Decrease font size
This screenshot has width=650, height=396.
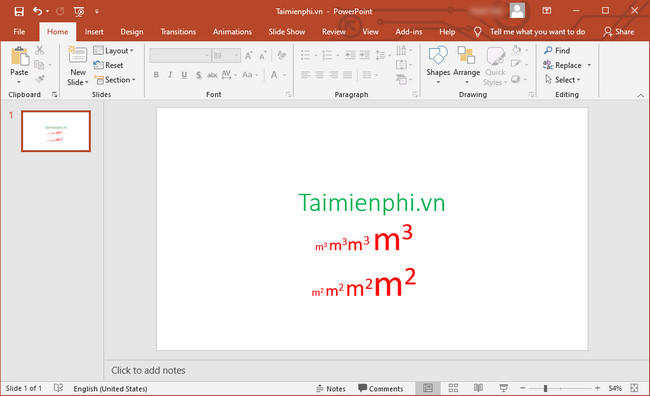coord(262,56)
